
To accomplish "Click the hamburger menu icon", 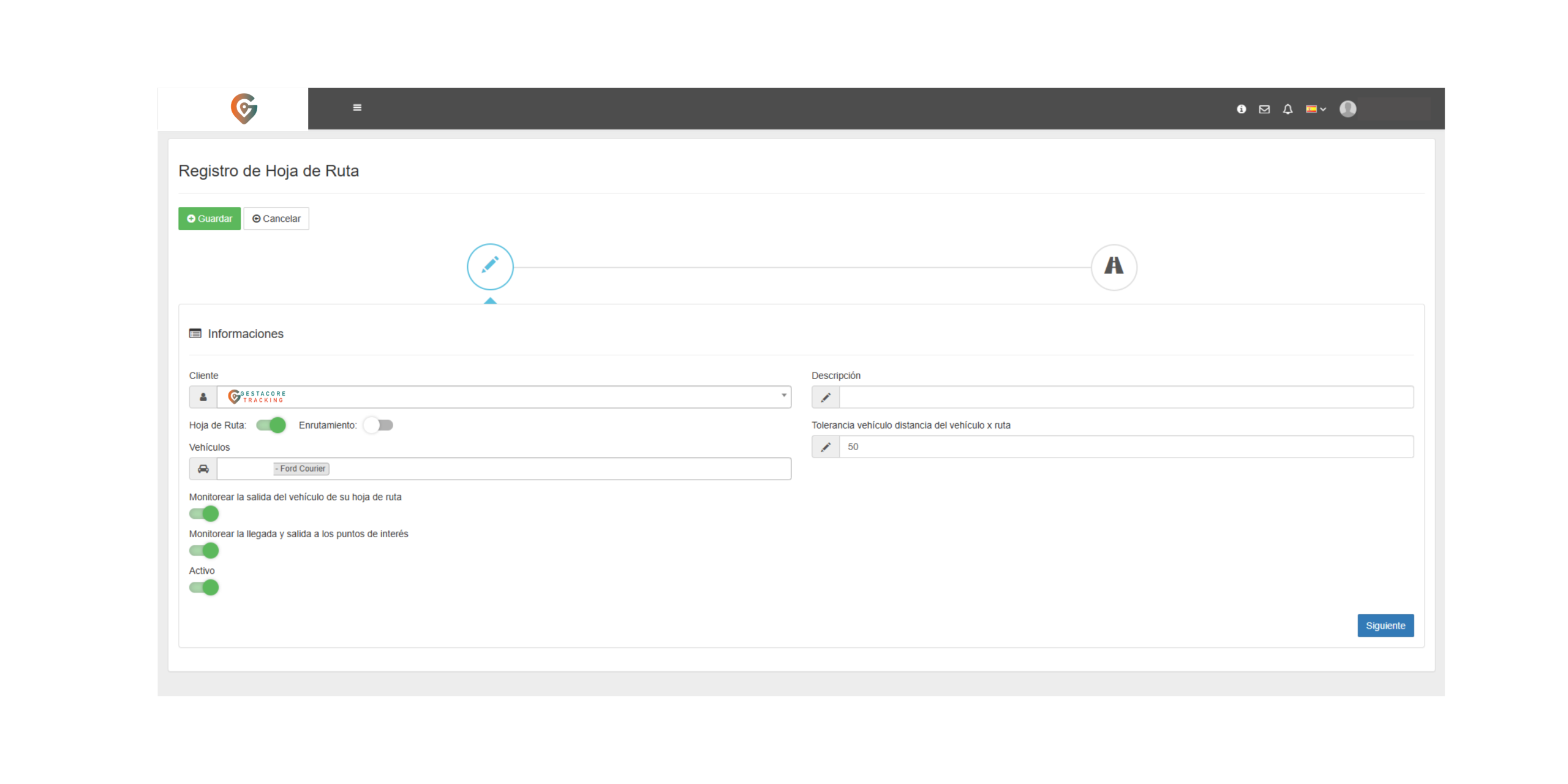I will coord(357,108).
